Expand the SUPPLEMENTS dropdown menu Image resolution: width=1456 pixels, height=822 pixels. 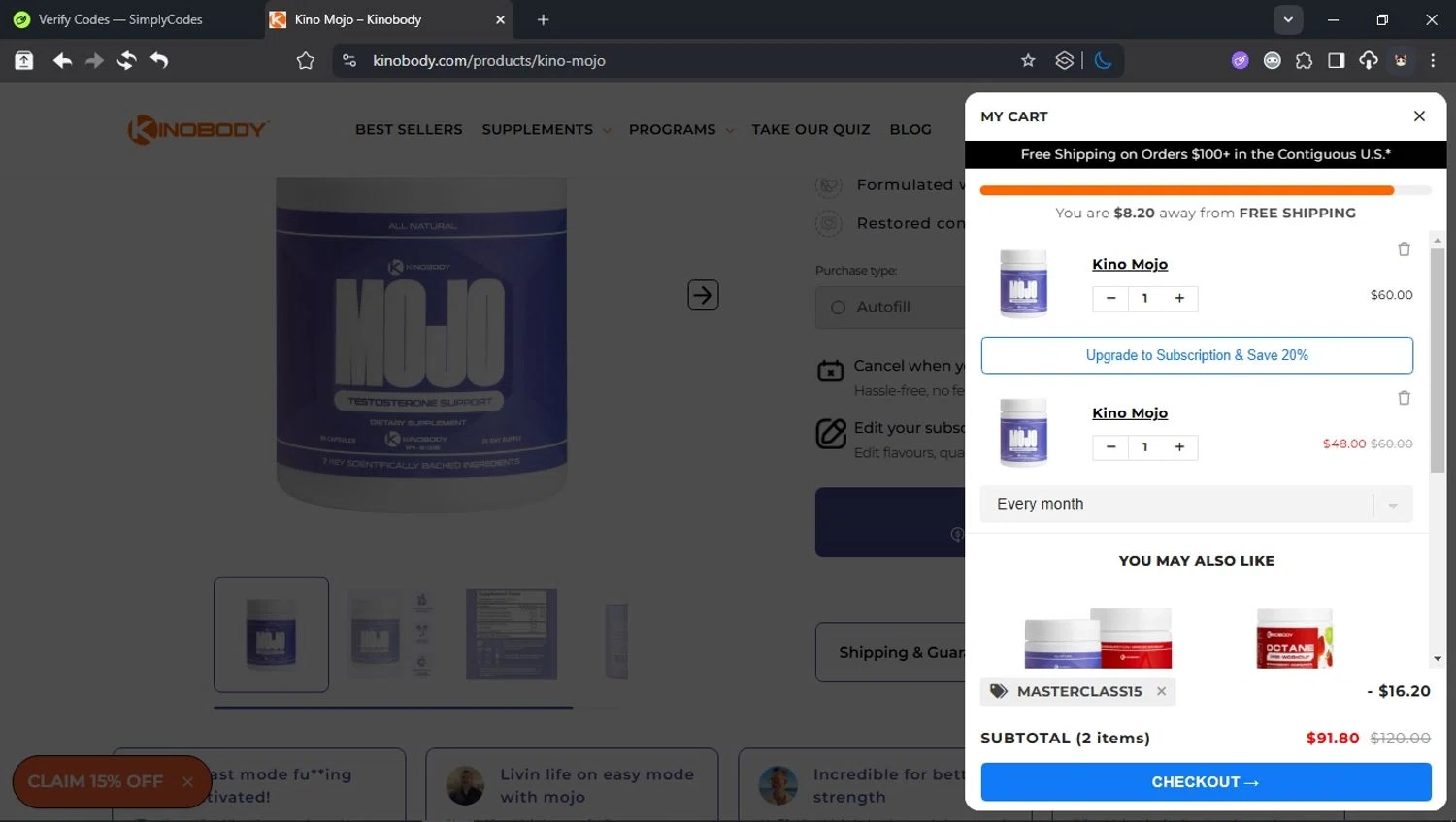pos(546,129)
